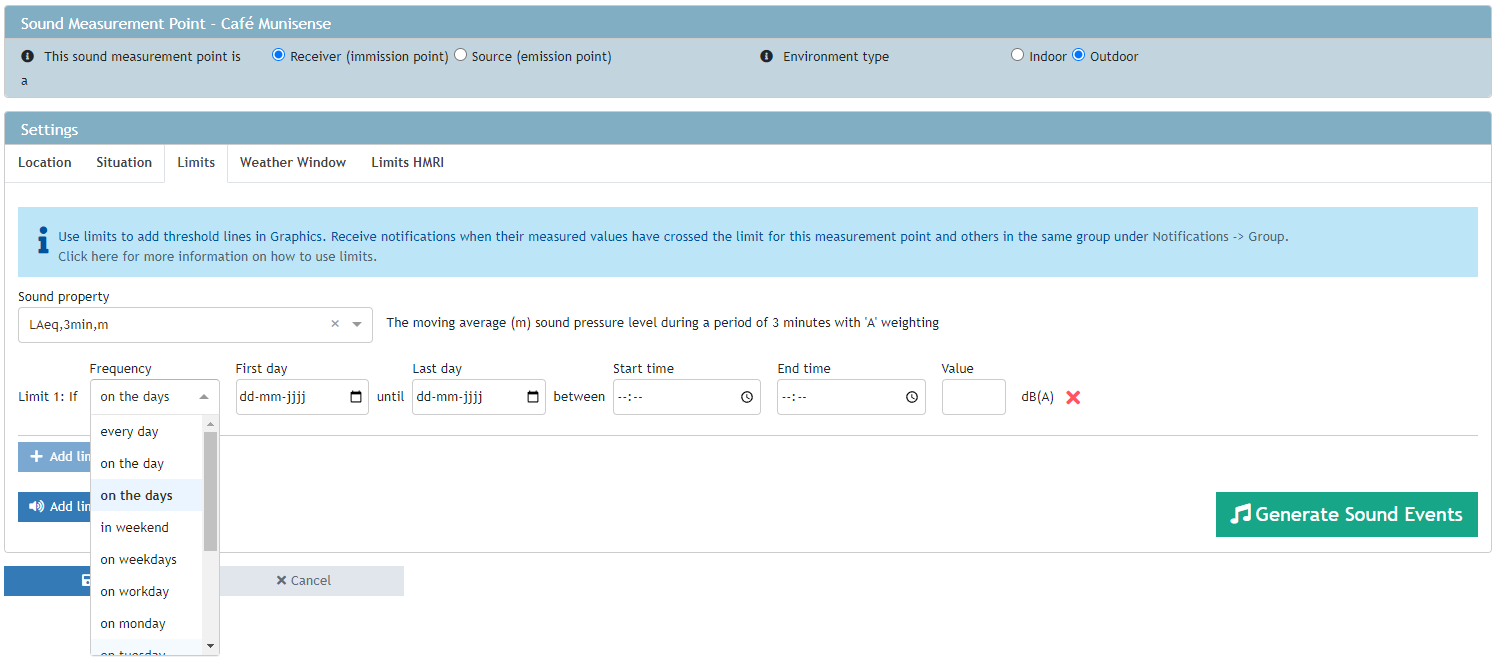
Task: Select Source (emission point) radio button
Action: tap(460, 56)
